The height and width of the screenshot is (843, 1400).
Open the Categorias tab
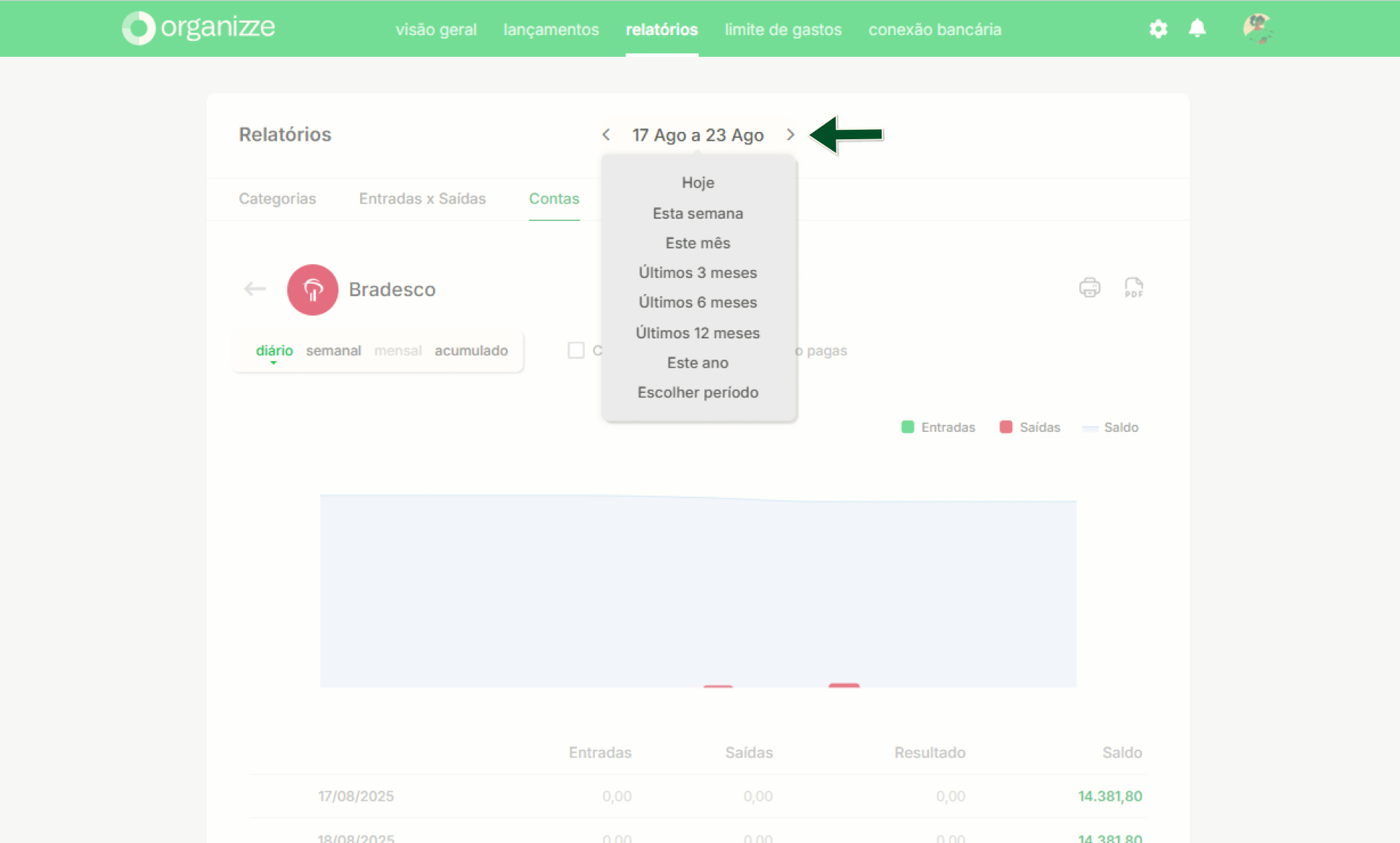pos(277,198)
